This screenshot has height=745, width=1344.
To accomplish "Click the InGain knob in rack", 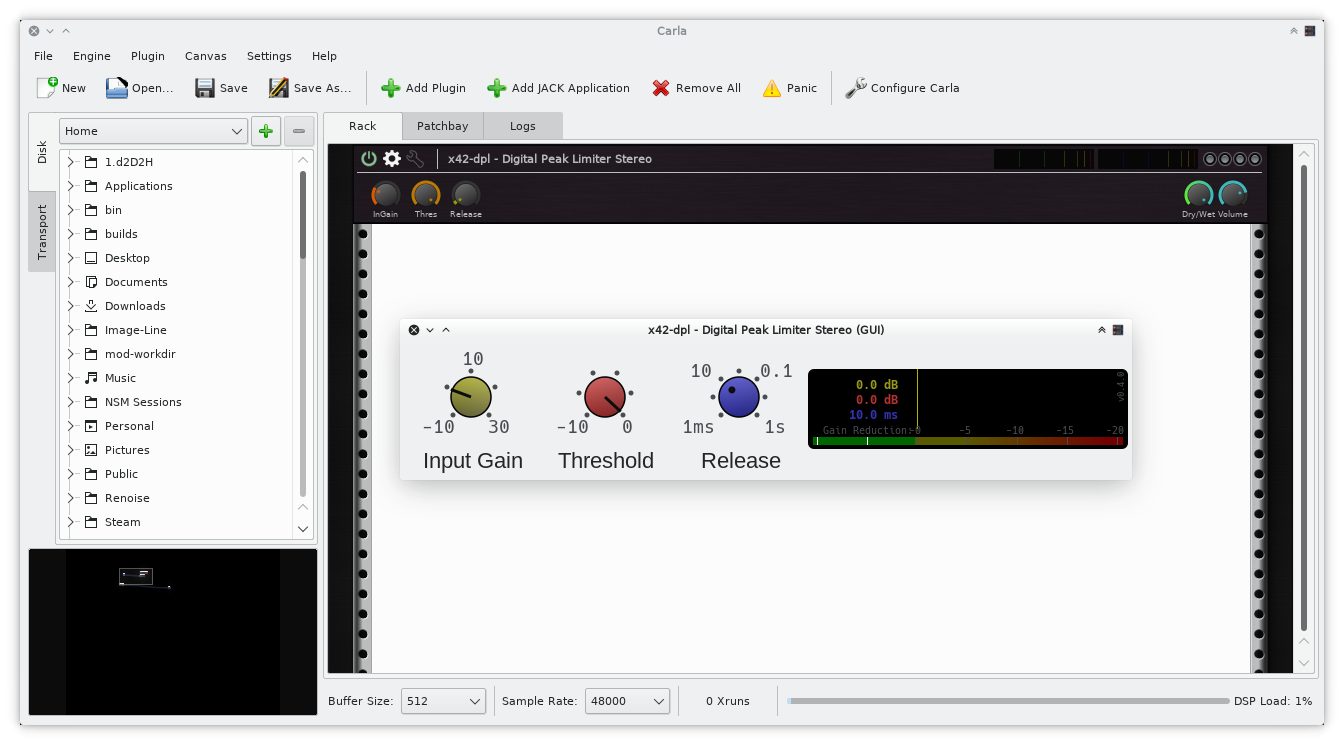I will 385,194.
